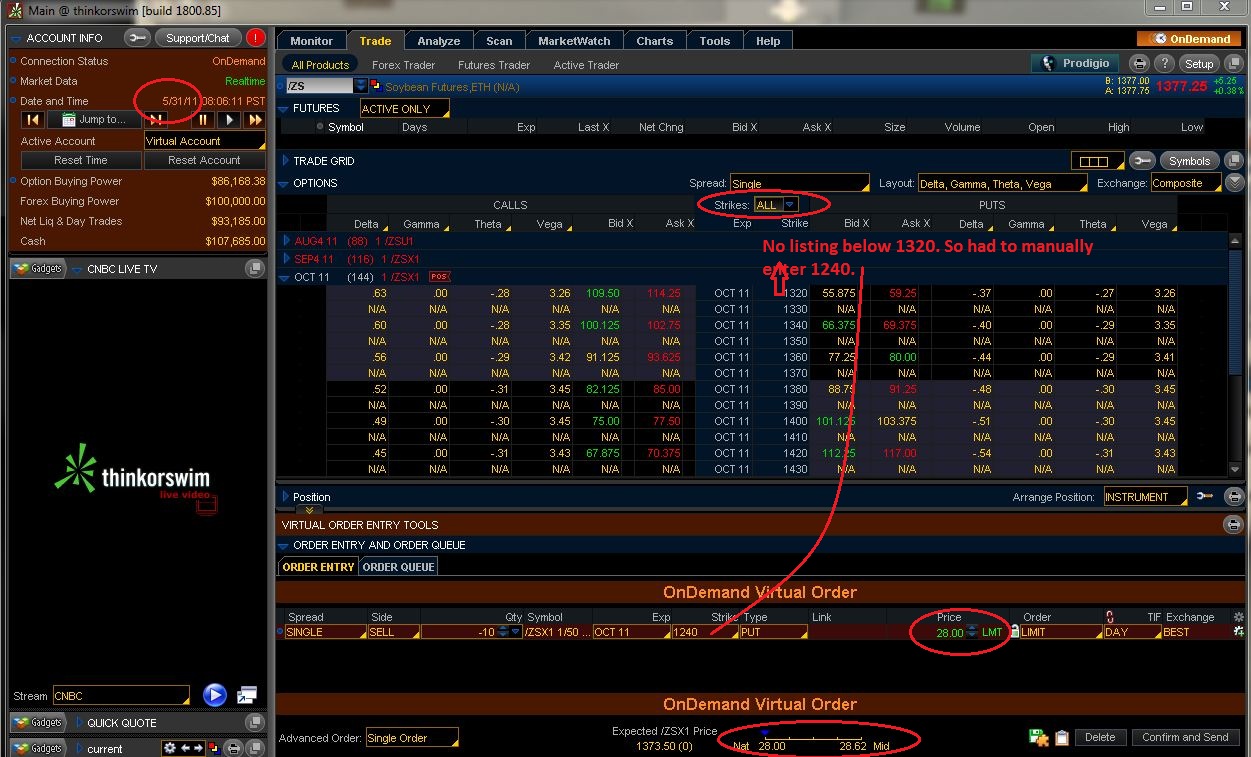Screen dimensions: 1251x757
Task: Adjust order price 28.00 stepper
Action: (x=973, y=632)
